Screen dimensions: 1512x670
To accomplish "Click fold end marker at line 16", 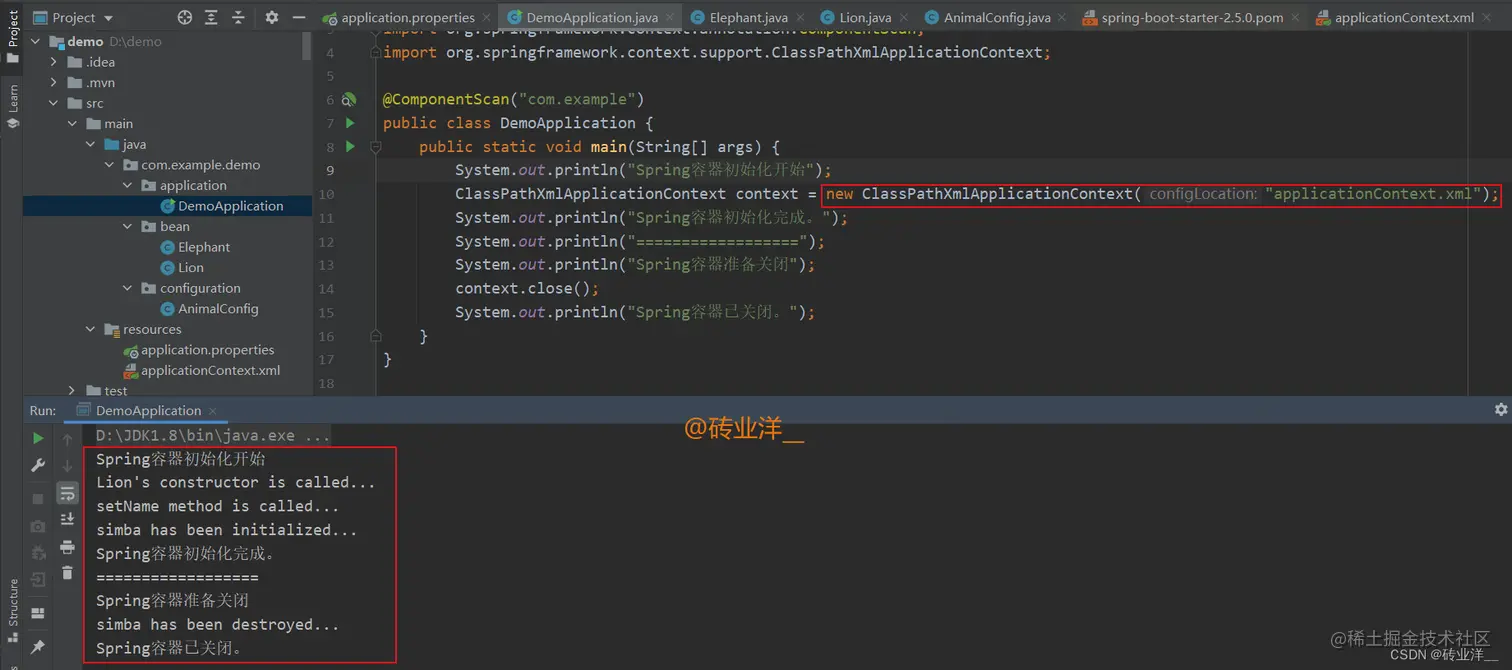I will (x=376, y=336).
